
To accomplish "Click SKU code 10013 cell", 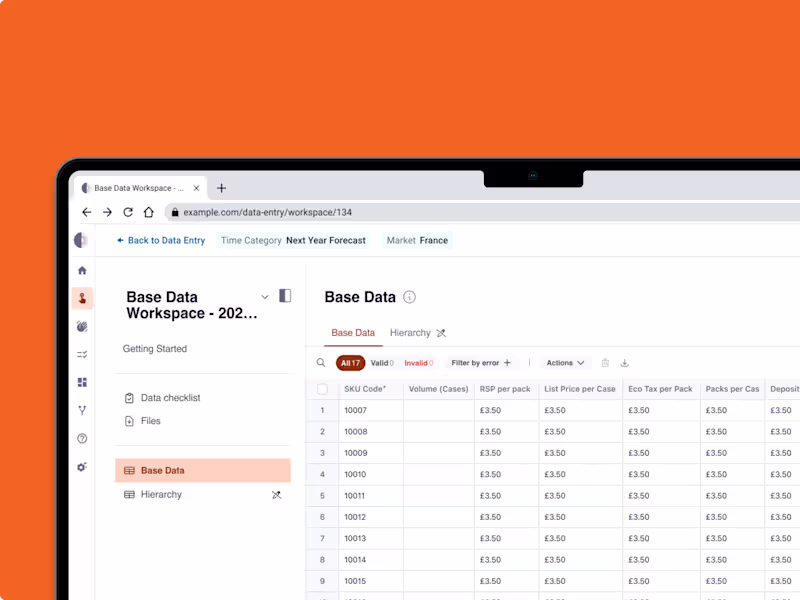I will tap(371, 539).
